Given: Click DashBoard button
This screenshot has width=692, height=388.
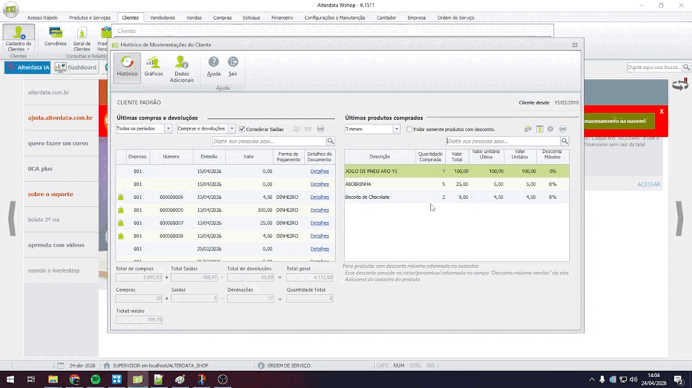Looking at the screenshot, I should pos(76,68).
